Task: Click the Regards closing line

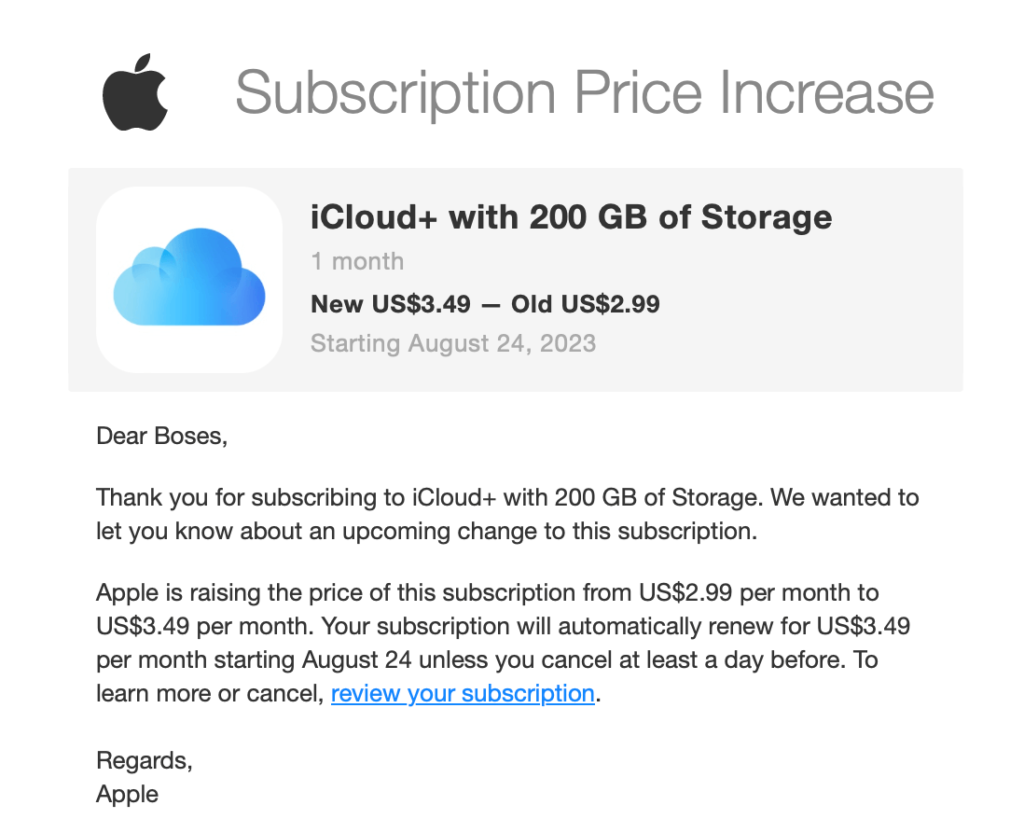Action: click(x=144, y=761)
